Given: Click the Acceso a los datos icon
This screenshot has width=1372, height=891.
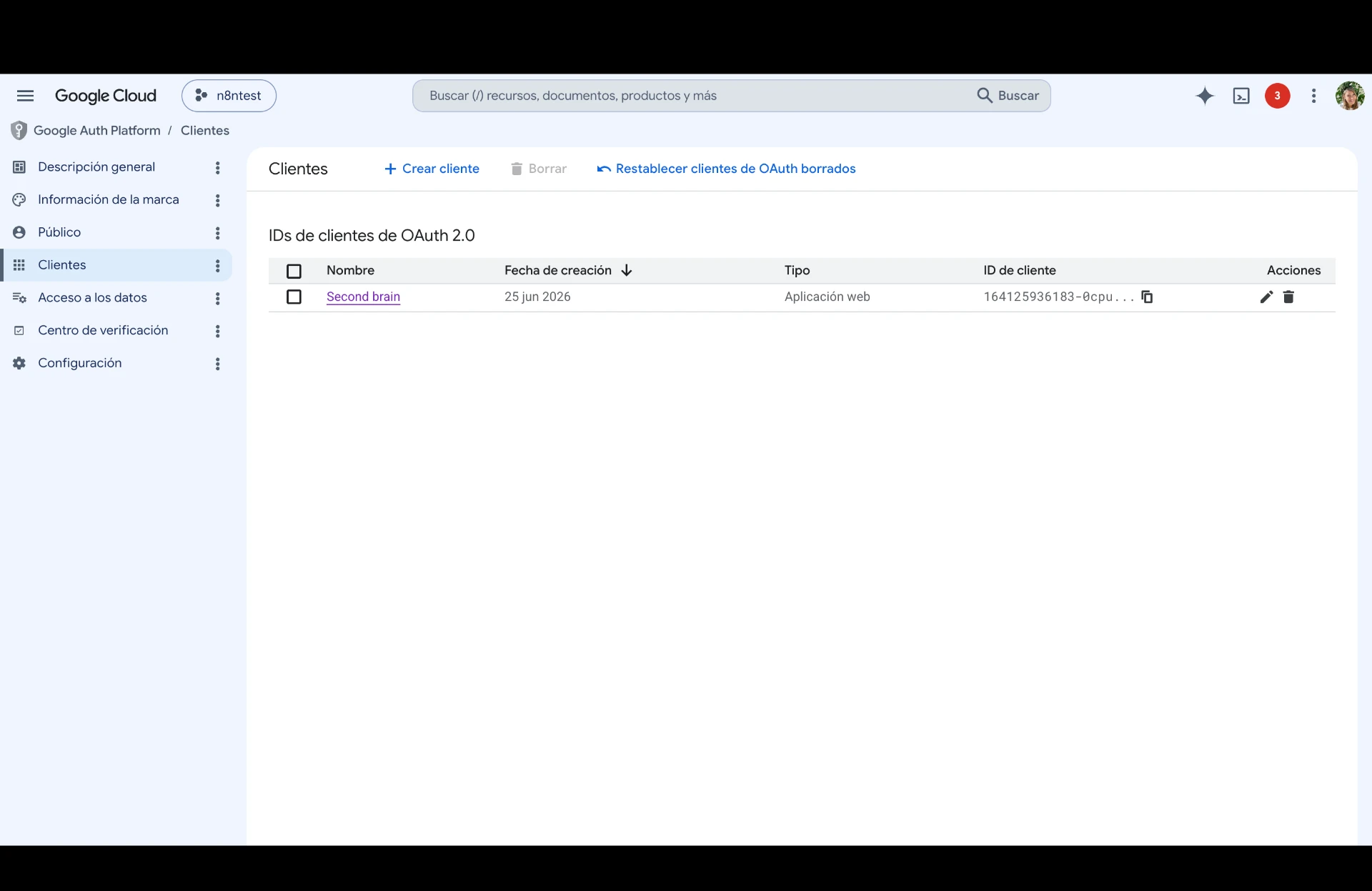Looking at the screenshot, I should pos(19,298).
